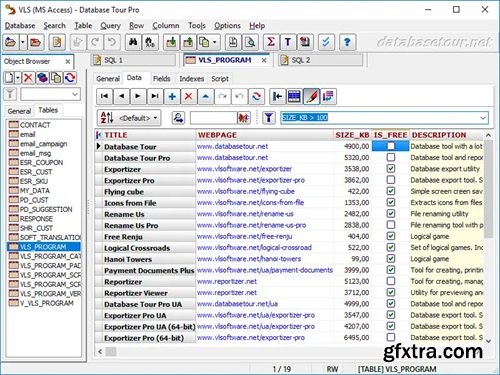
Task: Toggle IS_FREE checkbox for Hanoi Towers row
Action: [391, 259]
